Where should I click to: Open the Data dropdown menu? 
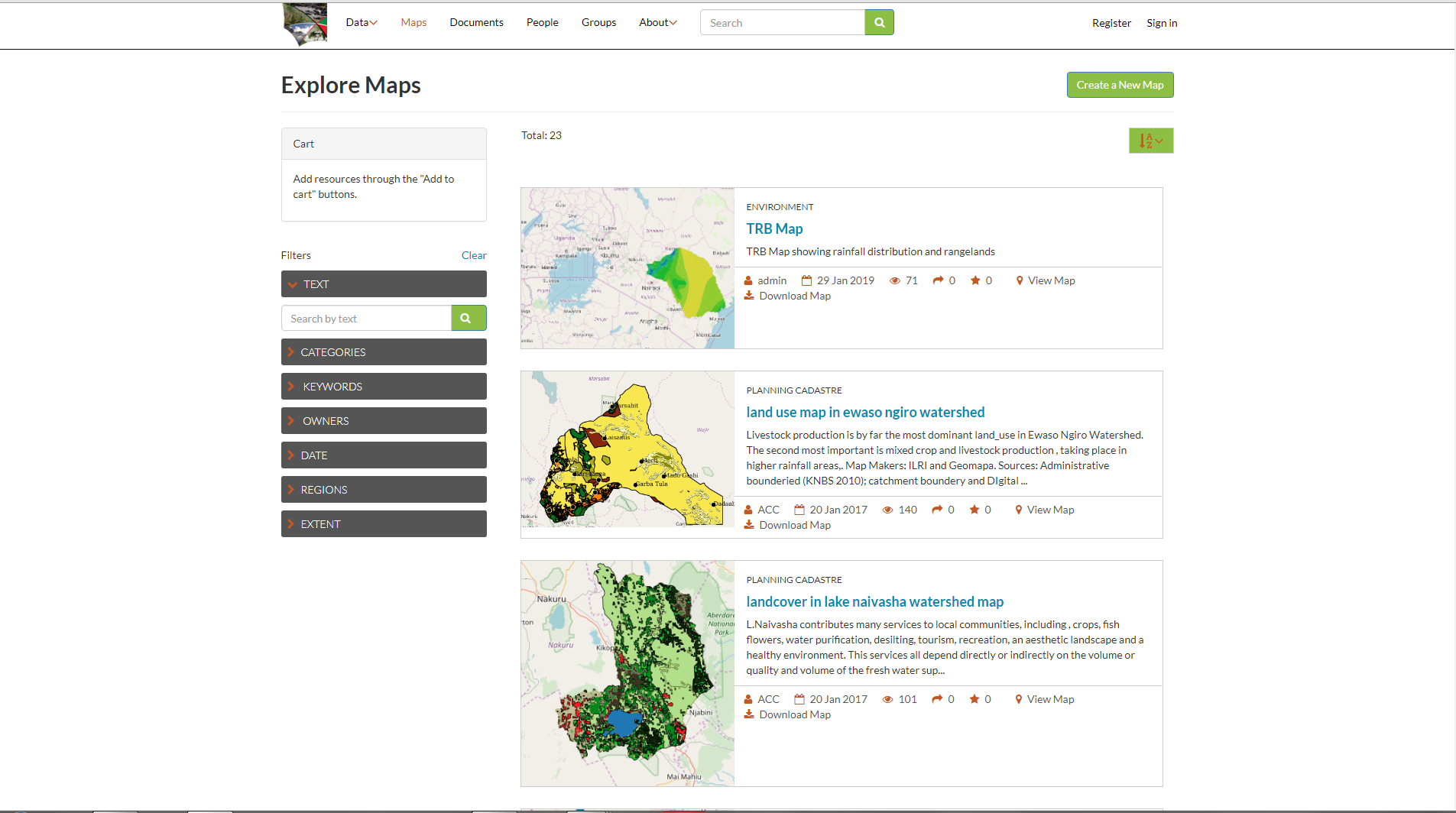point(361,22)
